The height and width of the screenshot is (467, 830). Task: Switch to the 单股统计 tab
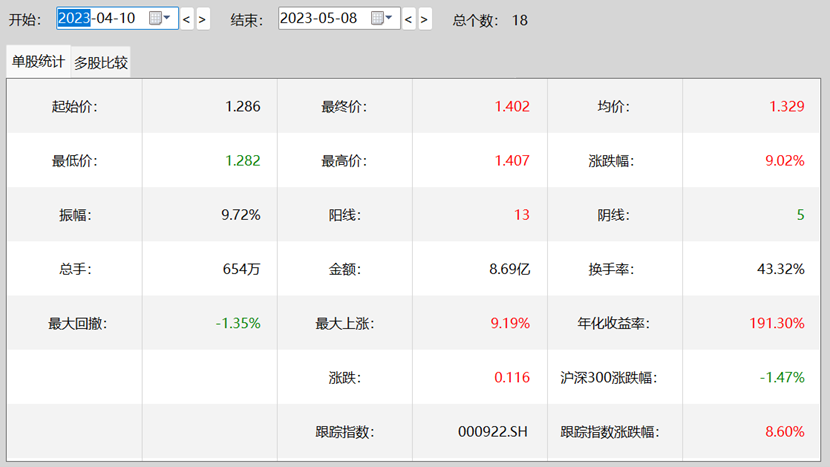[38, 62]
